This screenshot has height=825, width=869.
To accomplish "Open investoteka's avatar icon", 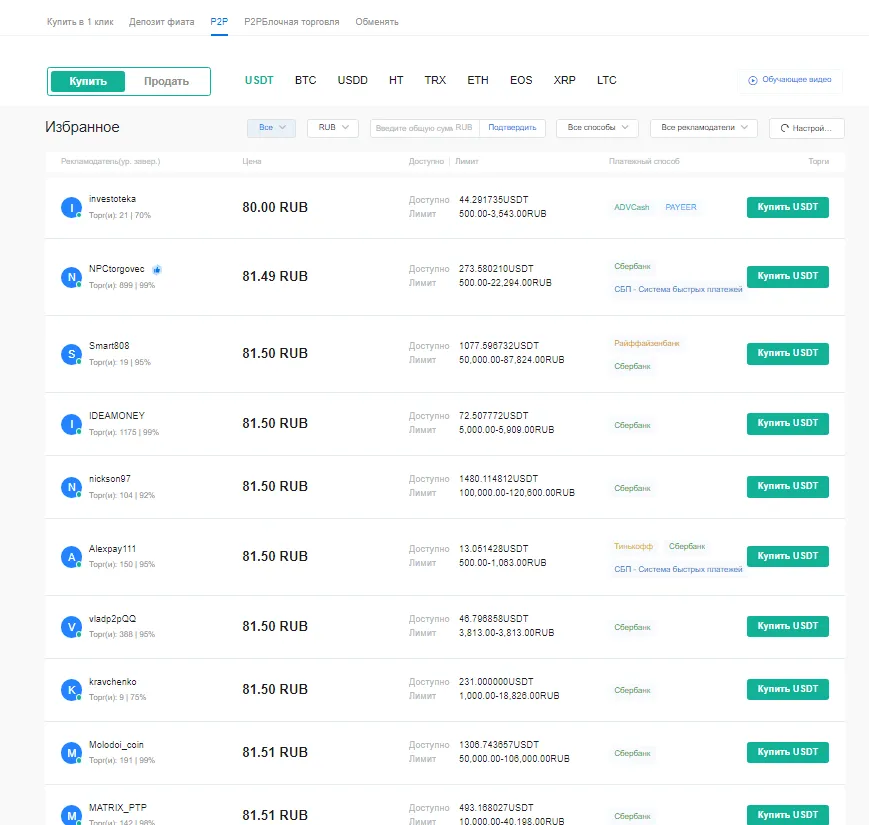I will point(70,207).
